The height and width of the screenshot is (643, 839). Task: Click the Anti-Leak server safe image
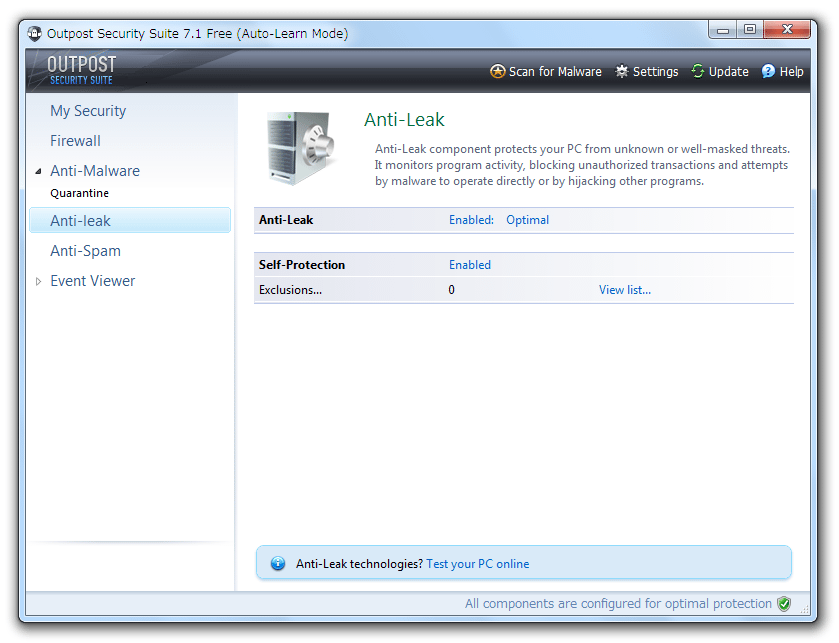[x=301, y=147]
